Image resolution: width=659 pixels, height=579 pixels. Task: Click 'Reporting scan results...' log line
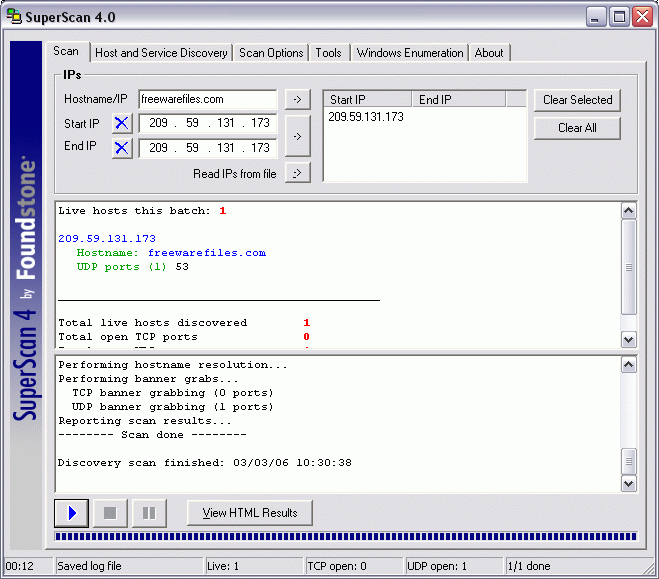145,421
